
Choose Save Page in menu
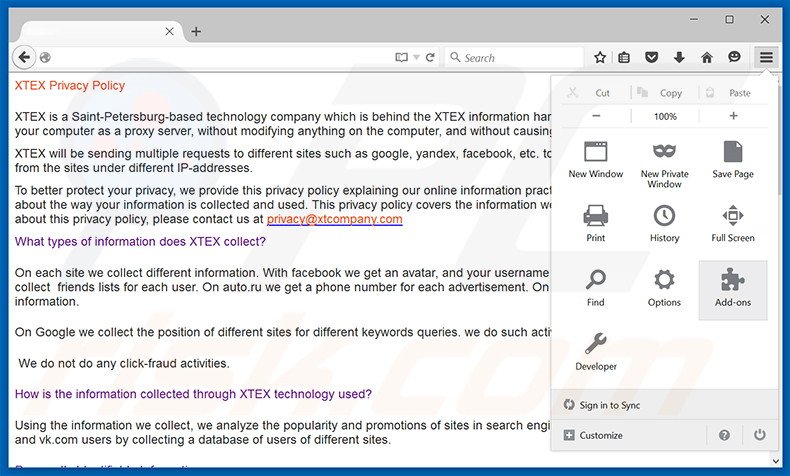coord(733,160)
